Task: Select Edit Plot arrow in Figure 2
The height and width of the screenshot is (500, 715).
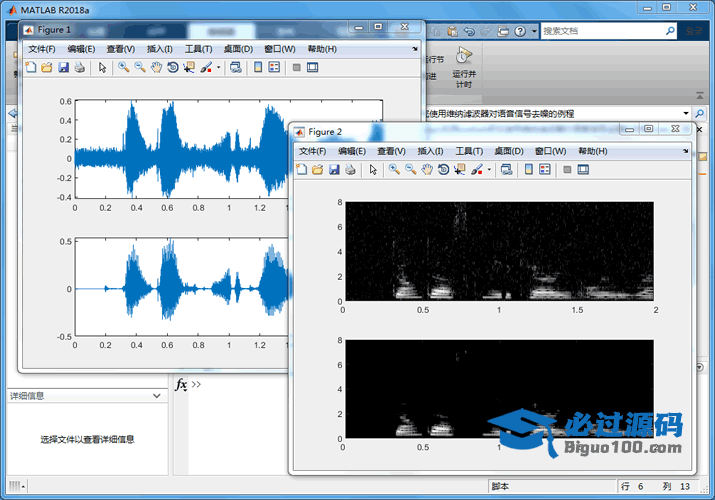Action: pyautogui.click(x=373, y=170)
